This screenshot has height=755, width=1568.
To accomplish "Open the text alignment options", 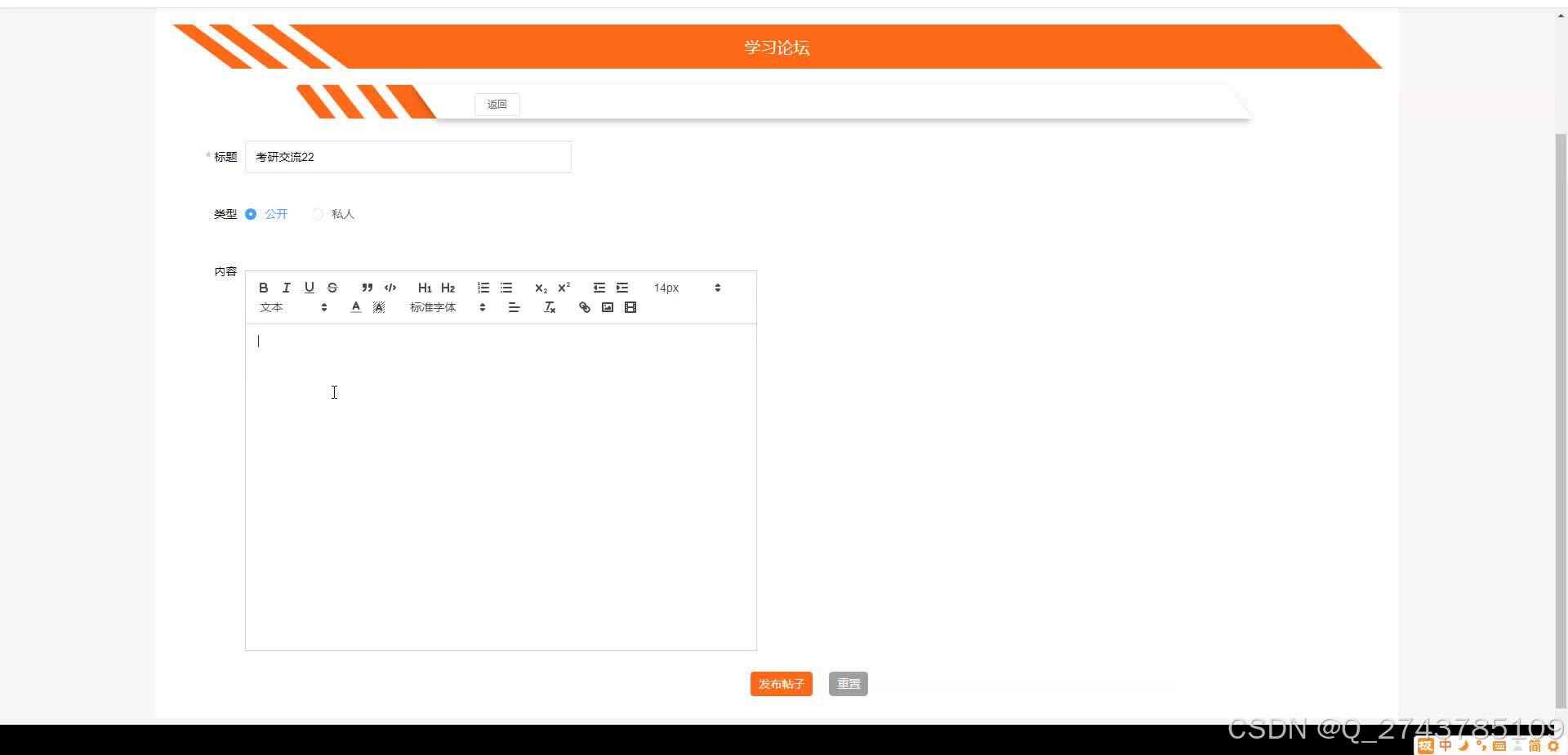I will point(514,307).
